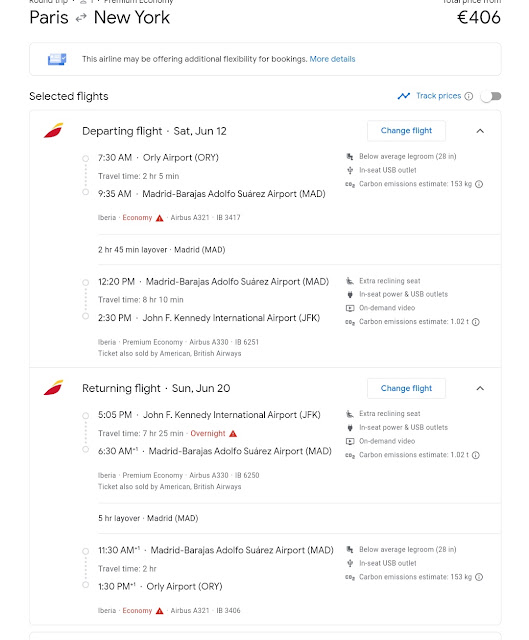Image resolution: width=529 pixels, height=640 pixels.
Task: Click the Track prices info icon
Action: pyautogui.click(x=469, y=96)
